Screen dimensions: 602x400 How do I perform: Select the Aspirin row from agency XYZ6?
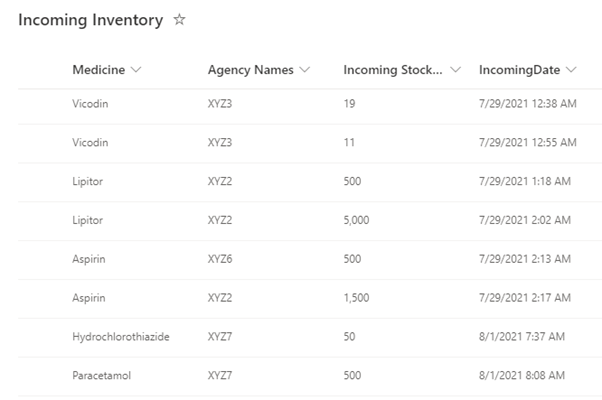click(88, 259)
